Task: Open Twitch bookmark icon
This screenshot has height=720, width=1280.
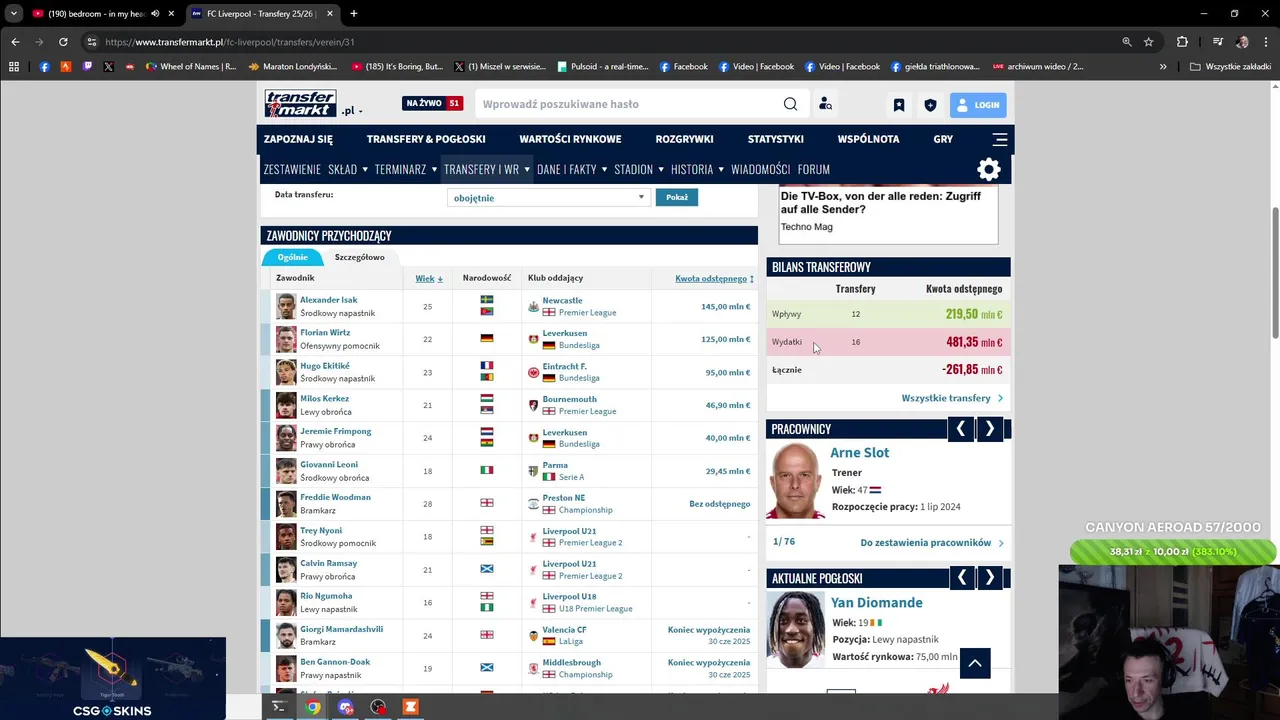Action: [87, 67]
